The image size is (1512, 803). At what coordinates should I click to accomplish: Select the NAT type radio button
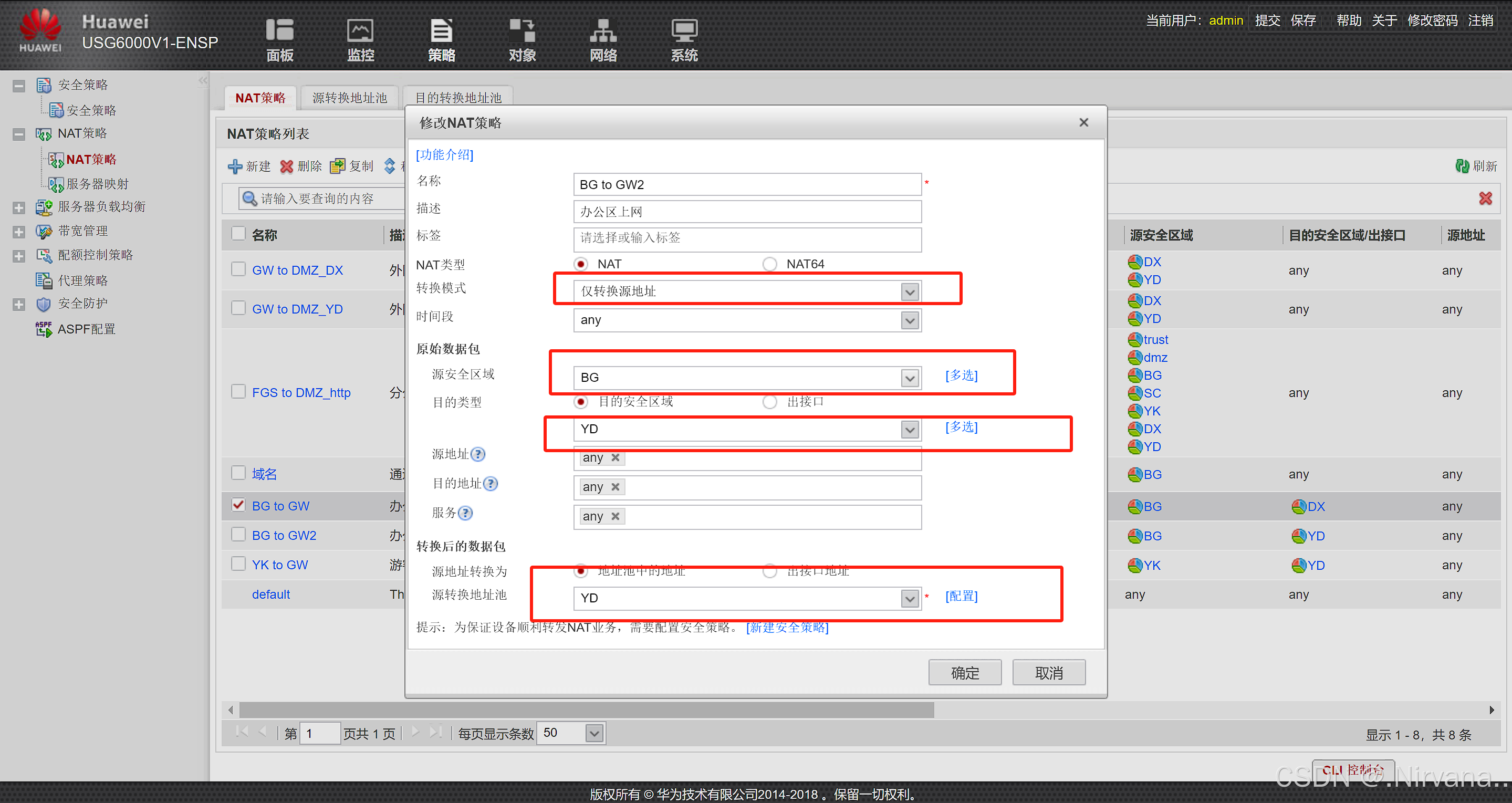tap(581, 264)
